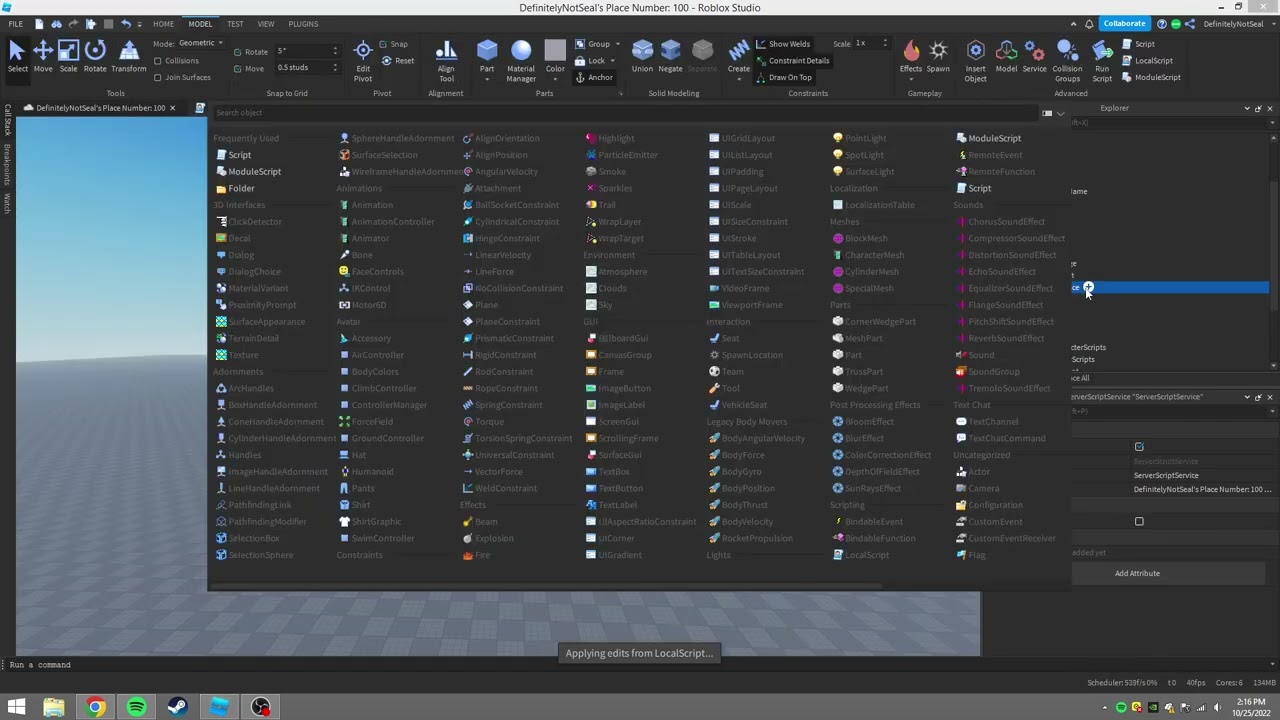Switch to the TEST ribbon tab
Viewport: 1280px width, 720px height.
(x=235, y=23)
